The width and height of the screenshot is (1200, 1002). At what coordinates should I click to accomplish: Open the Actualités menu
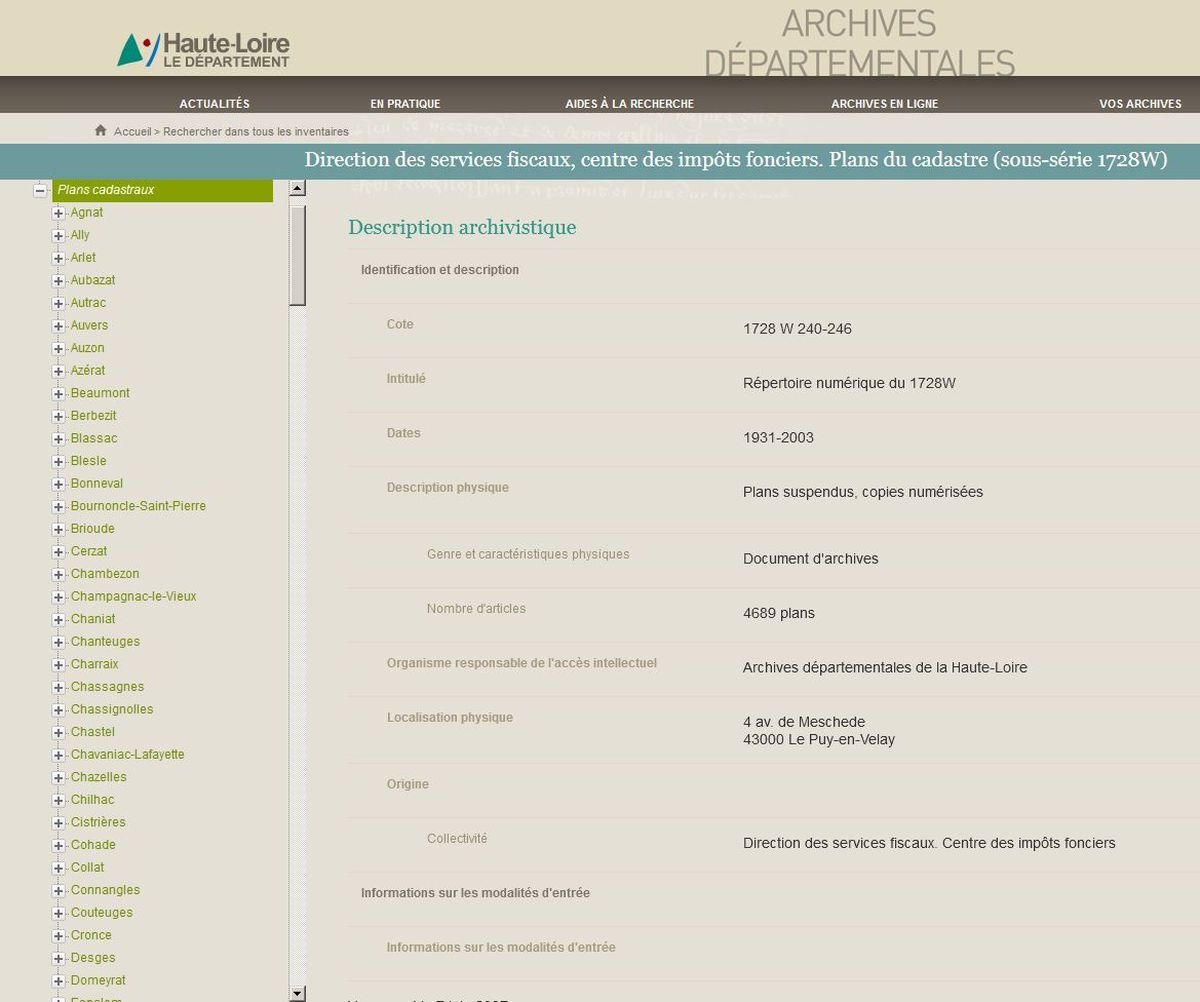(x=214, y=104)
